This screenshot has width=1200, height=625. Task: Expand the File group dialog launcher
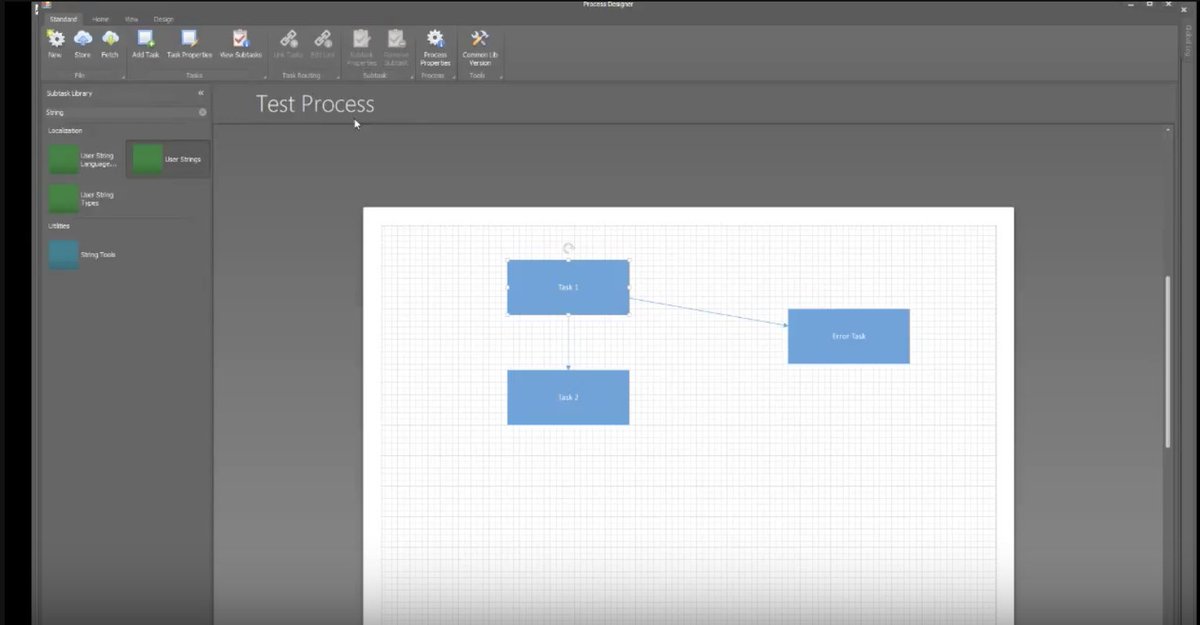pos(123,77)
